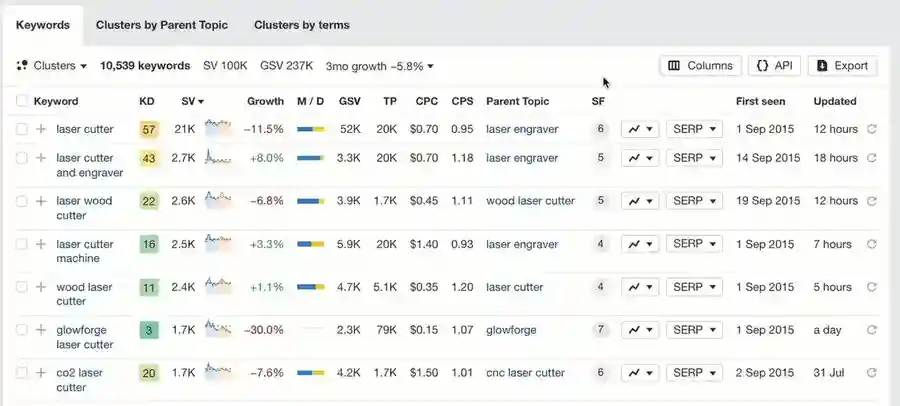
Task: View SV trend sparkline for co2 laser cutter
Action: (218, 372)
